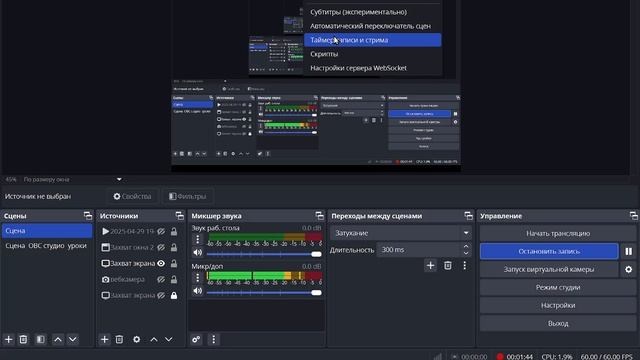The width and height of the screenshot is (640, 360).
Task: Undock the Источники panel
Action: pos(180,216)
